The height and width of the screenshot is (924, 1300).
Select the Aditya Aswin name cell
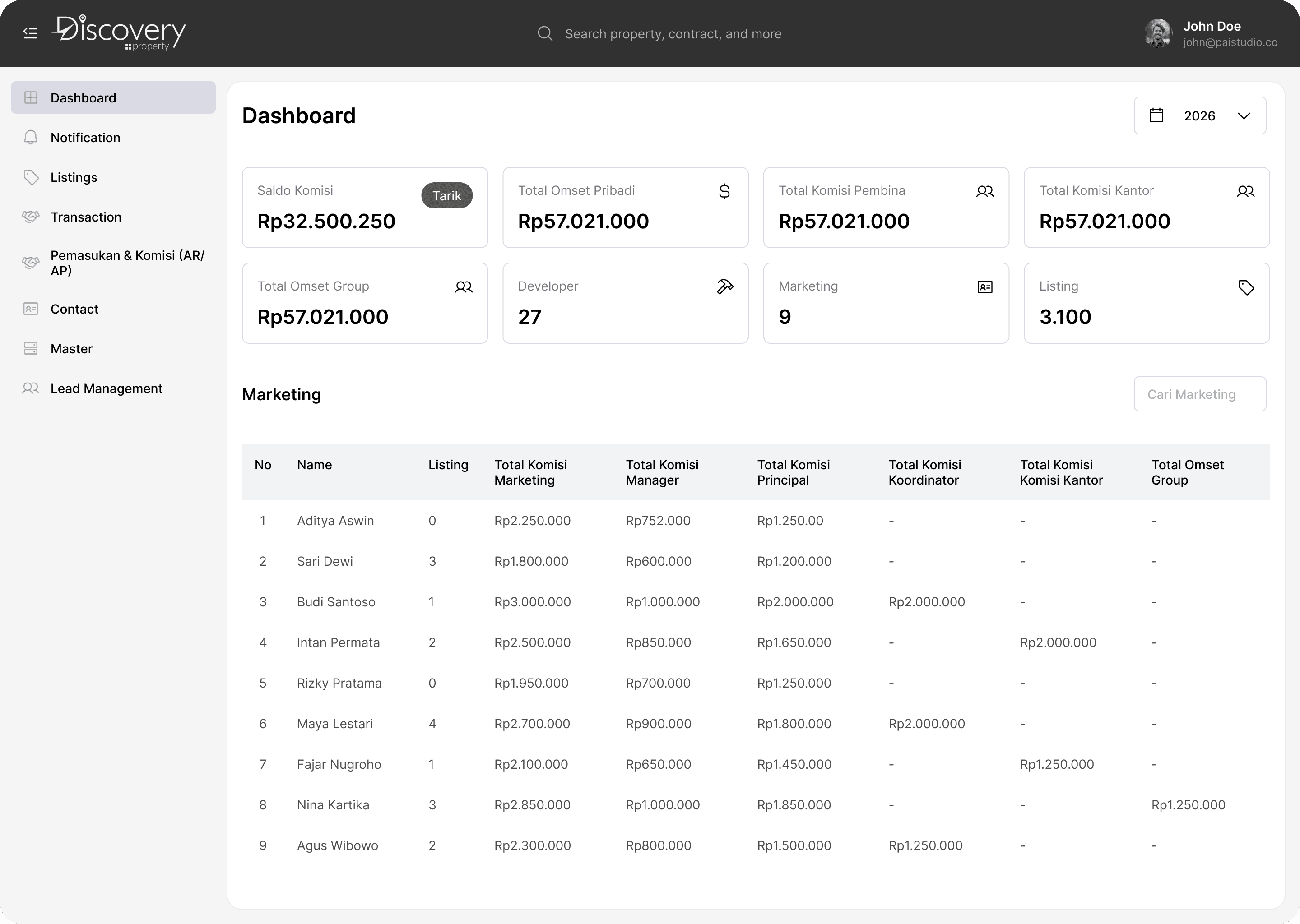point(335,521)
